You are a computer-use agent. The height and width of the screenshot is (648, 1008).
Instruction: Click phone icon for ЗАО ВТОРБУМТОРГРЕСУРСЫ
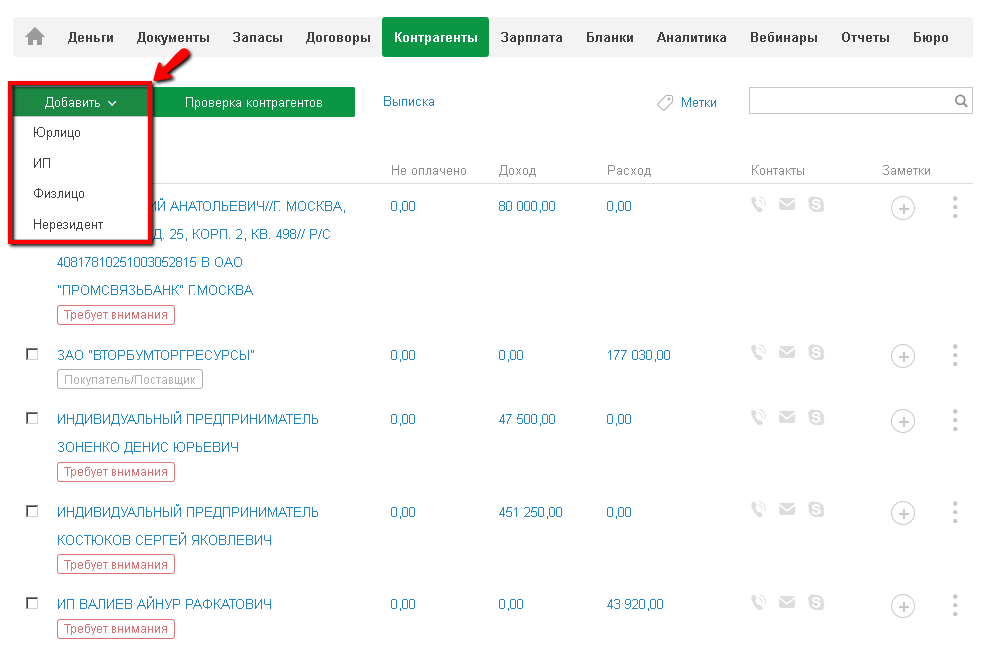(x=759, y=352)
